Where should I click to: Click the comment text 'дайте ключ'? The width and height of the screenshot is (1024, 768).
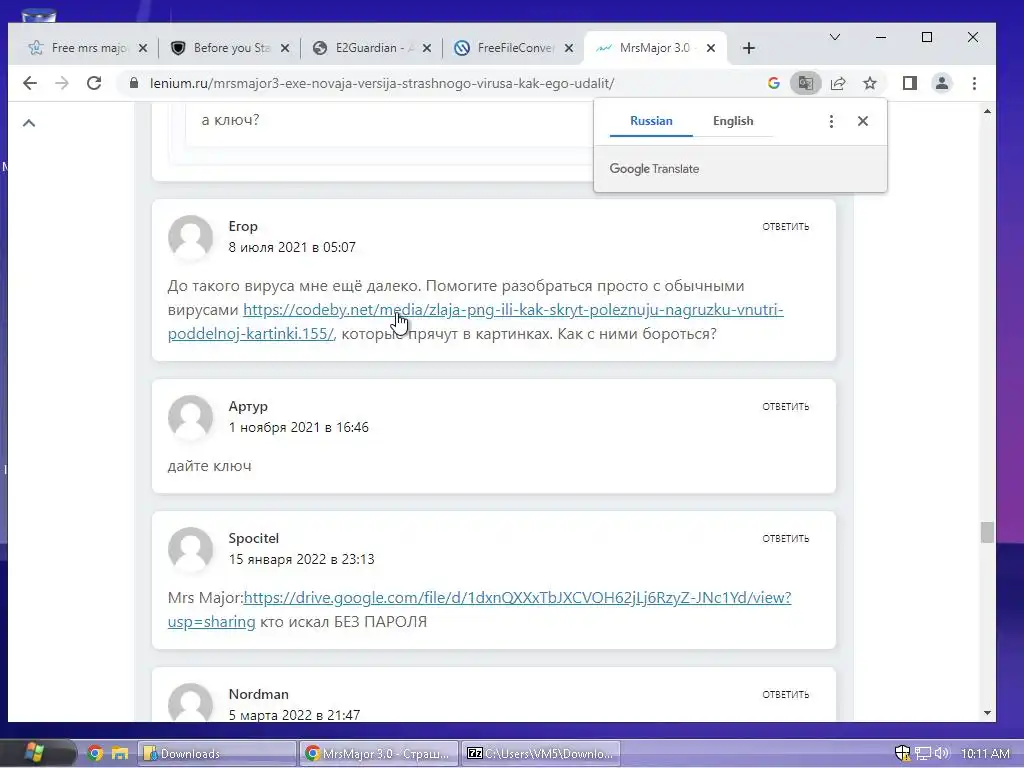(x=210, y=466)
